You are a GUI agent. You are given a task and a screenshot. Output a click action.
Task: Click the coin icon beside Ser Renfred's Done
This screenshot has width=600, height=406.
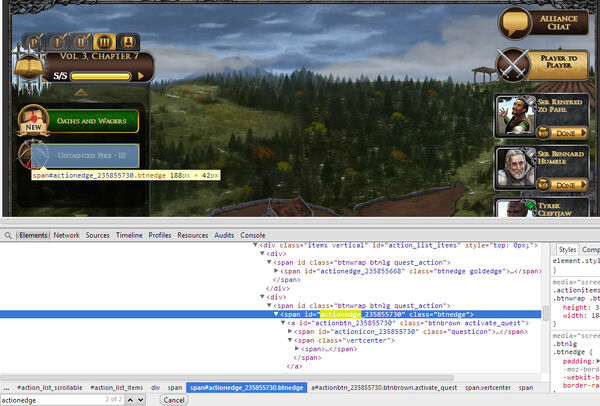click(543, 132)
